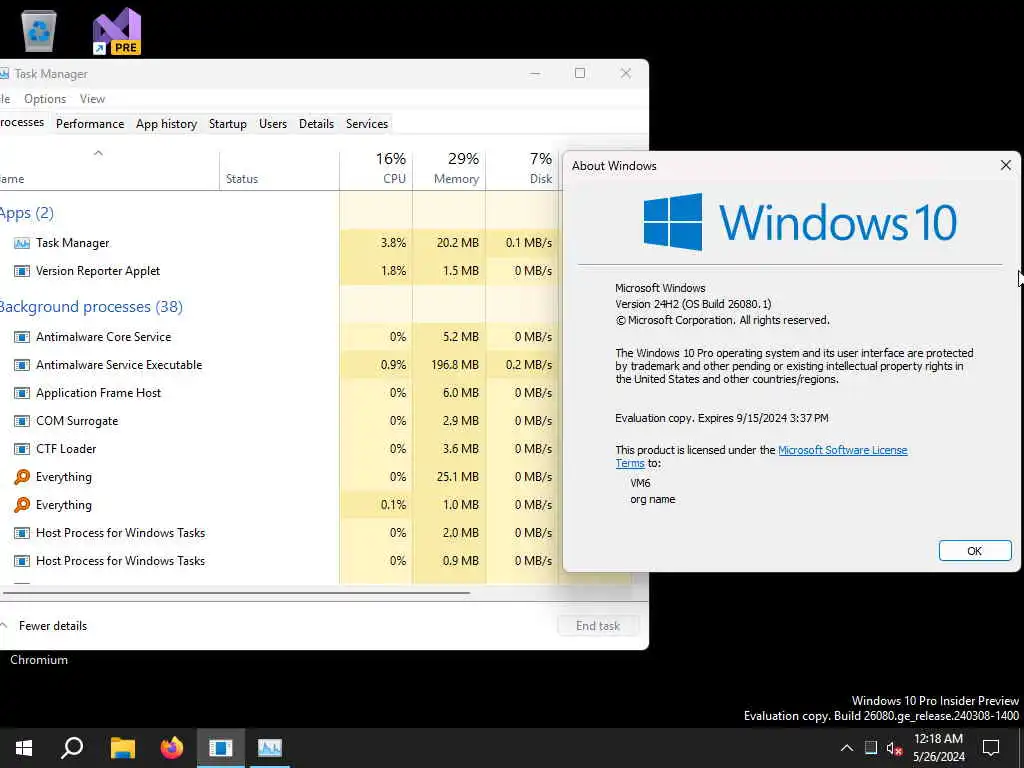The width and height of the screenshot is (1024, 768).
Task: Click the Antimalware Service Executable icon
Action: coord(22,365)
